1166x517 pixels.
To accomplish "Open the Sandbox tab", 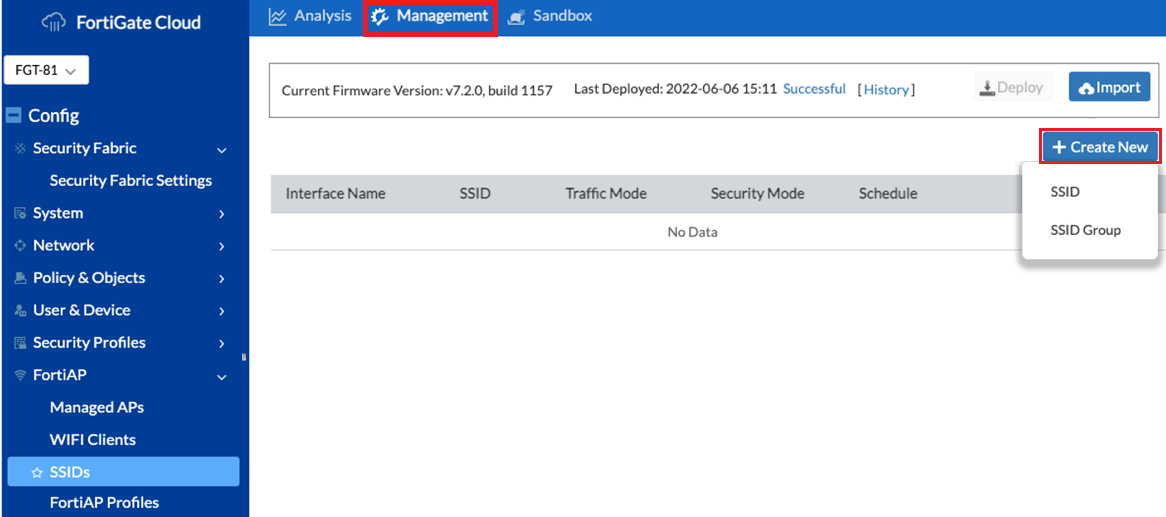I will [x=550, y=16].
